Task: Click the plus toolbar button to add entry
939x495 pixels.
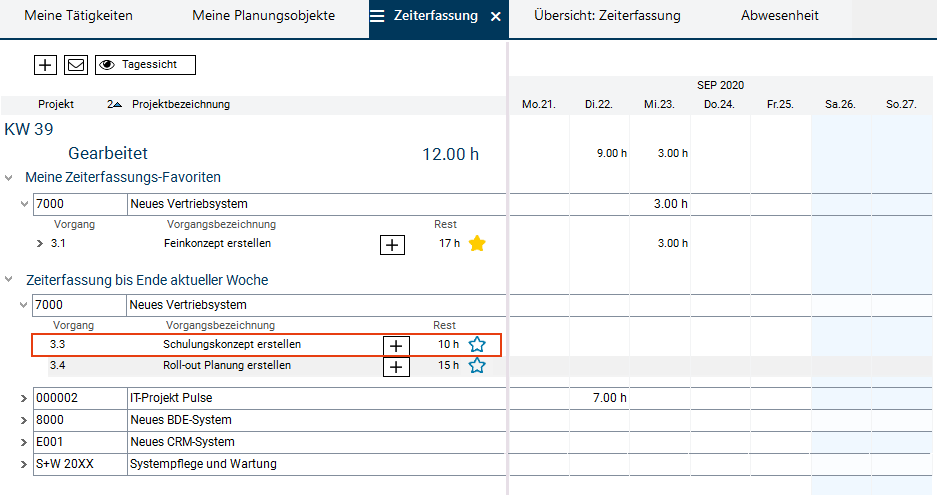Action: pyautogui.click(x=45, y=65)
